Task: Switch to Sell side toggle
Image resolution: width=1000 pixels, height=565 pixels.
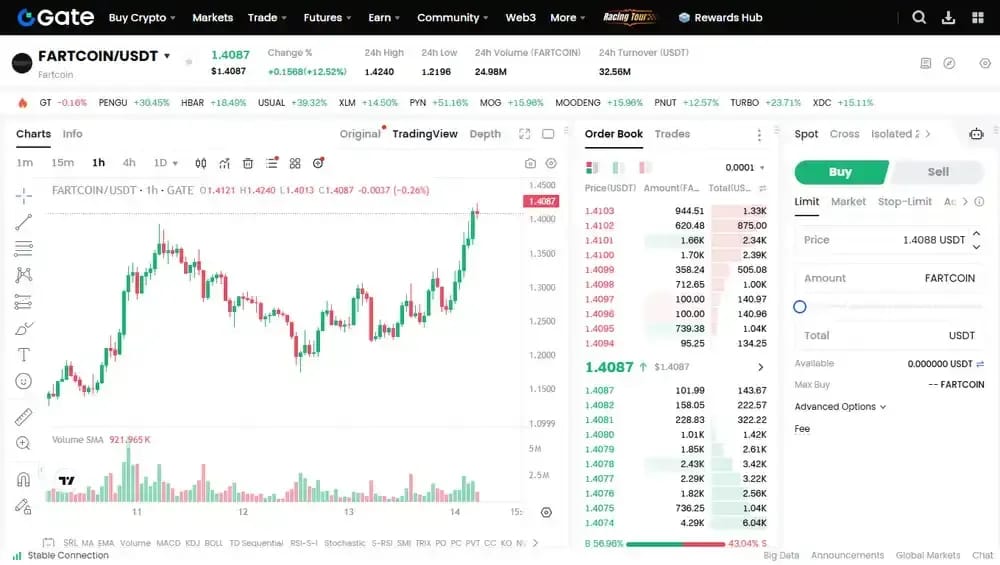Action: coord(938,172)
